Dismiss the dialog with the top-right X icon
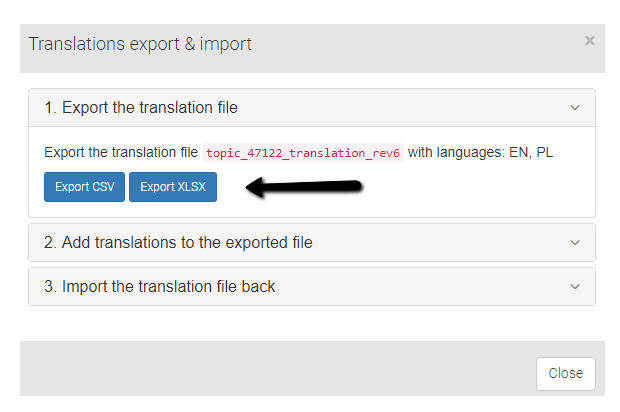The height and width of the screenshot is (412, 620). click(590, 41)
